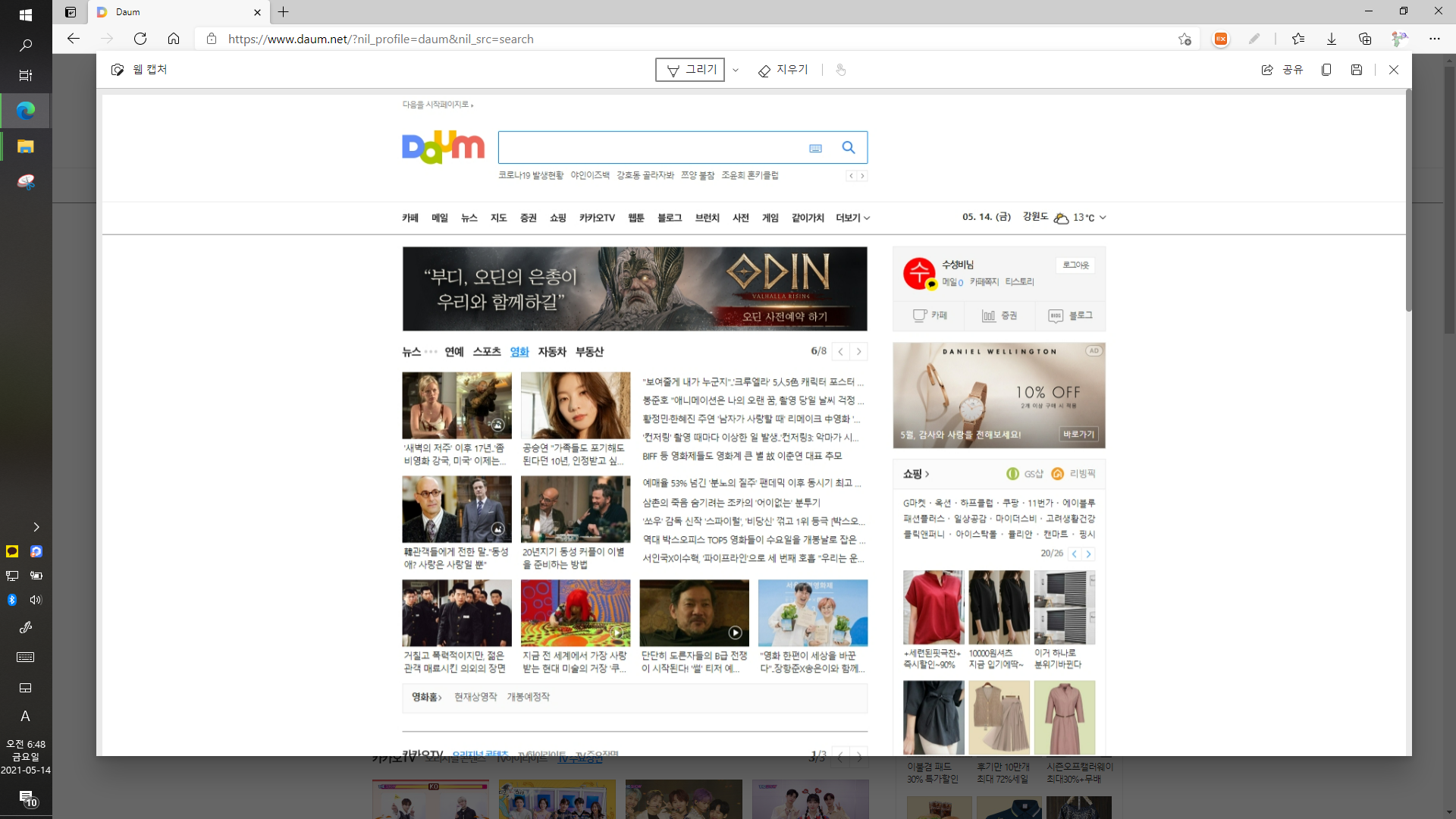Click inside the Daum search field
Image resolution: width=1456 pixels, height=819 pixels.
pyautogui.click(x=652, y=148)
